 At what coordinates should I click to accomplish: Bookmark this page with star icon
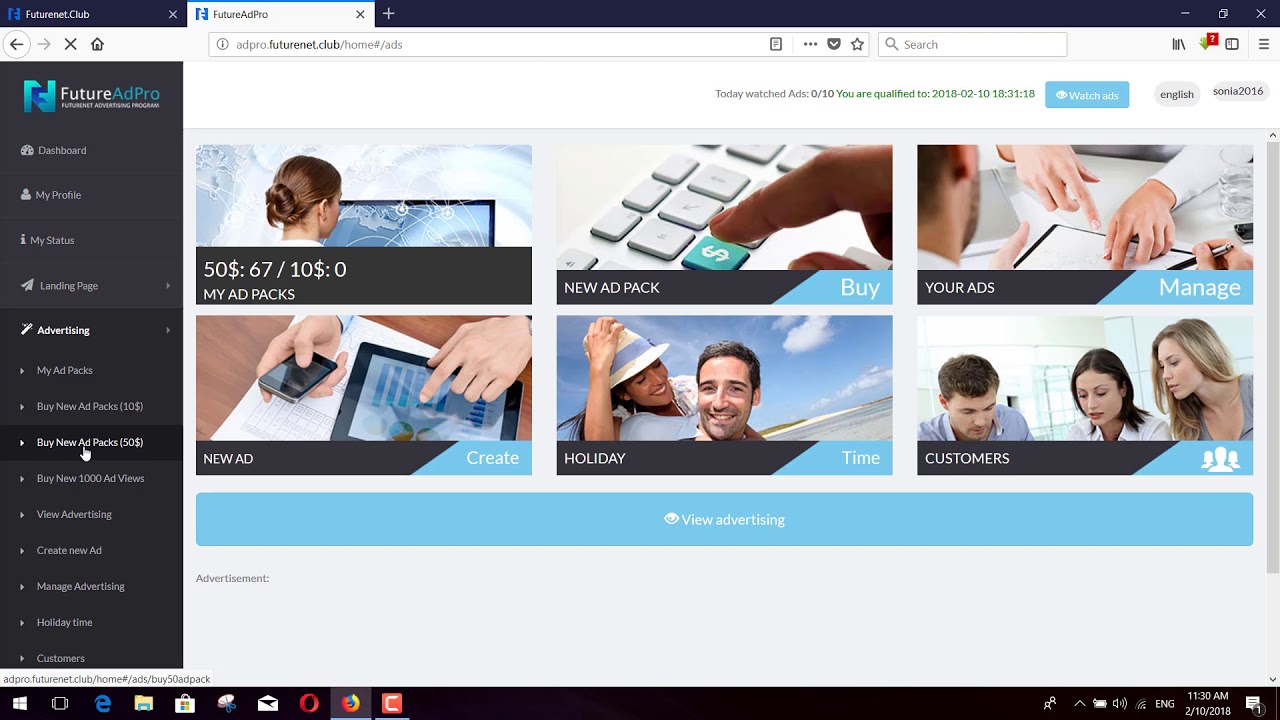(857, 44)
